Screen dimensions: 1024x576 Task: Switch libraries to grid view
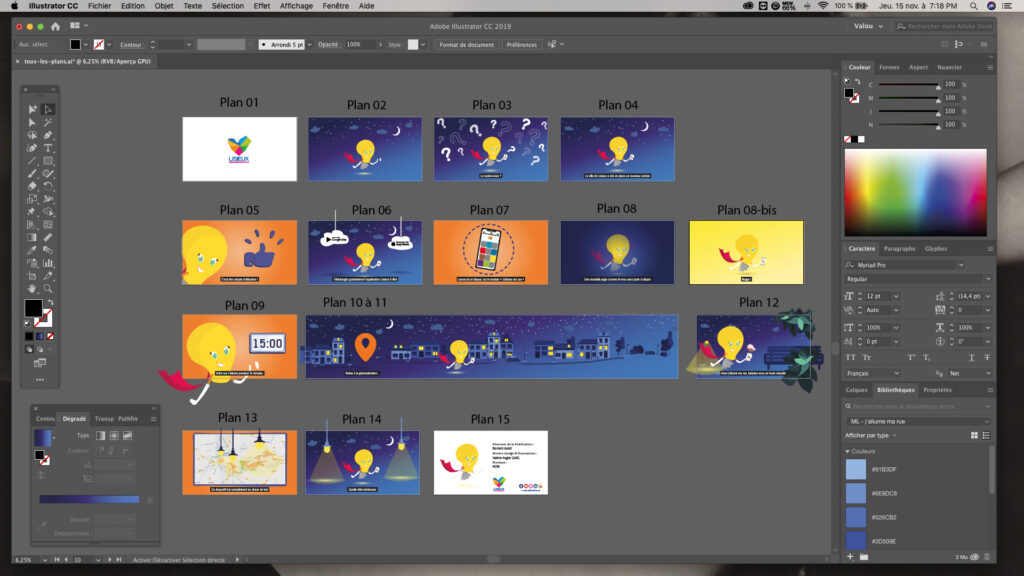(973, 435)
